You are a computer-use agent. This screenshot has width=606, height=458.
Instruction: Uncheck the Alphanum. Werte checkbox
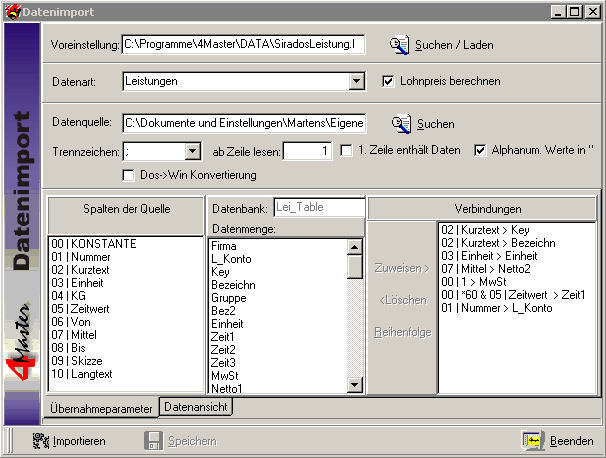point(480,151)
